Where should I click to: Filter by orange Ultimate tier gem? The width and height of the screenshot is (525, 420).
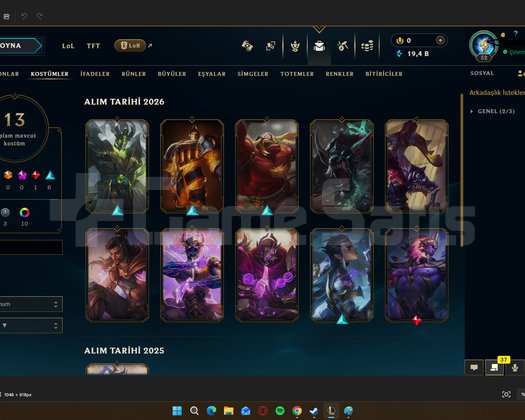point(8,175)
